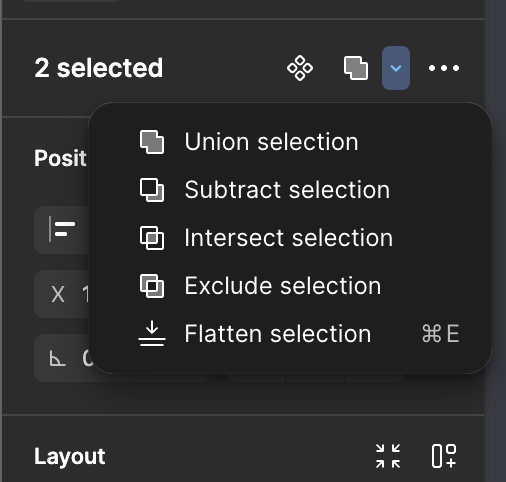Open the three-dots more options menu

tap(444, 68)
